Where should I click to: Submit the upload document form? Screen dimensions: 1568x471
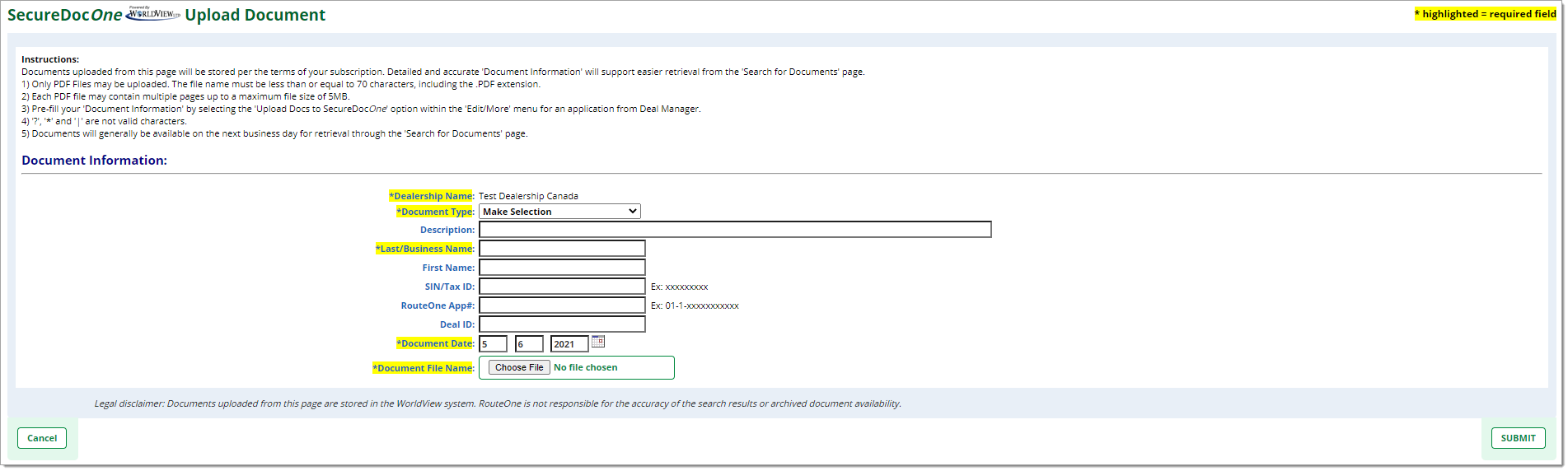(1518, 438)
